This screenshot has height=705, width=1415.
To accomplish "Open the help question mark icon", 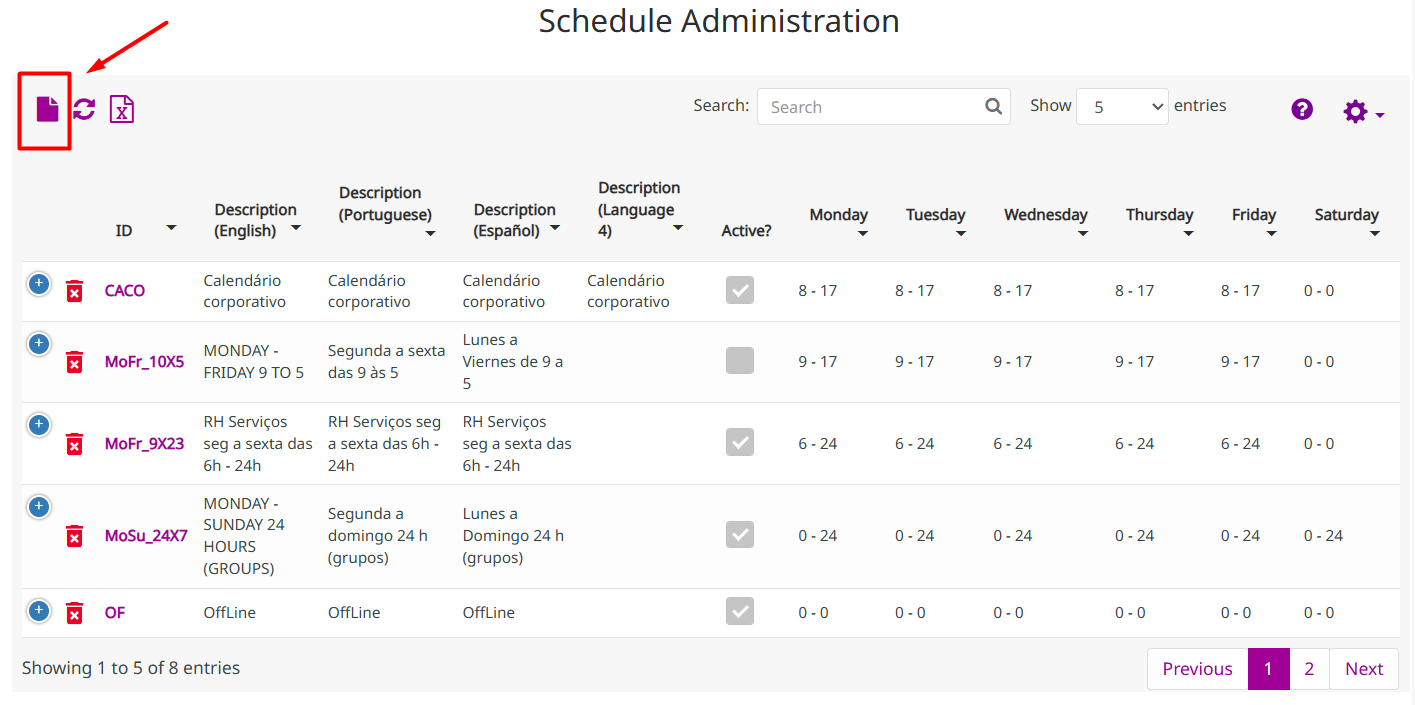I will [x=1302, y=109].
